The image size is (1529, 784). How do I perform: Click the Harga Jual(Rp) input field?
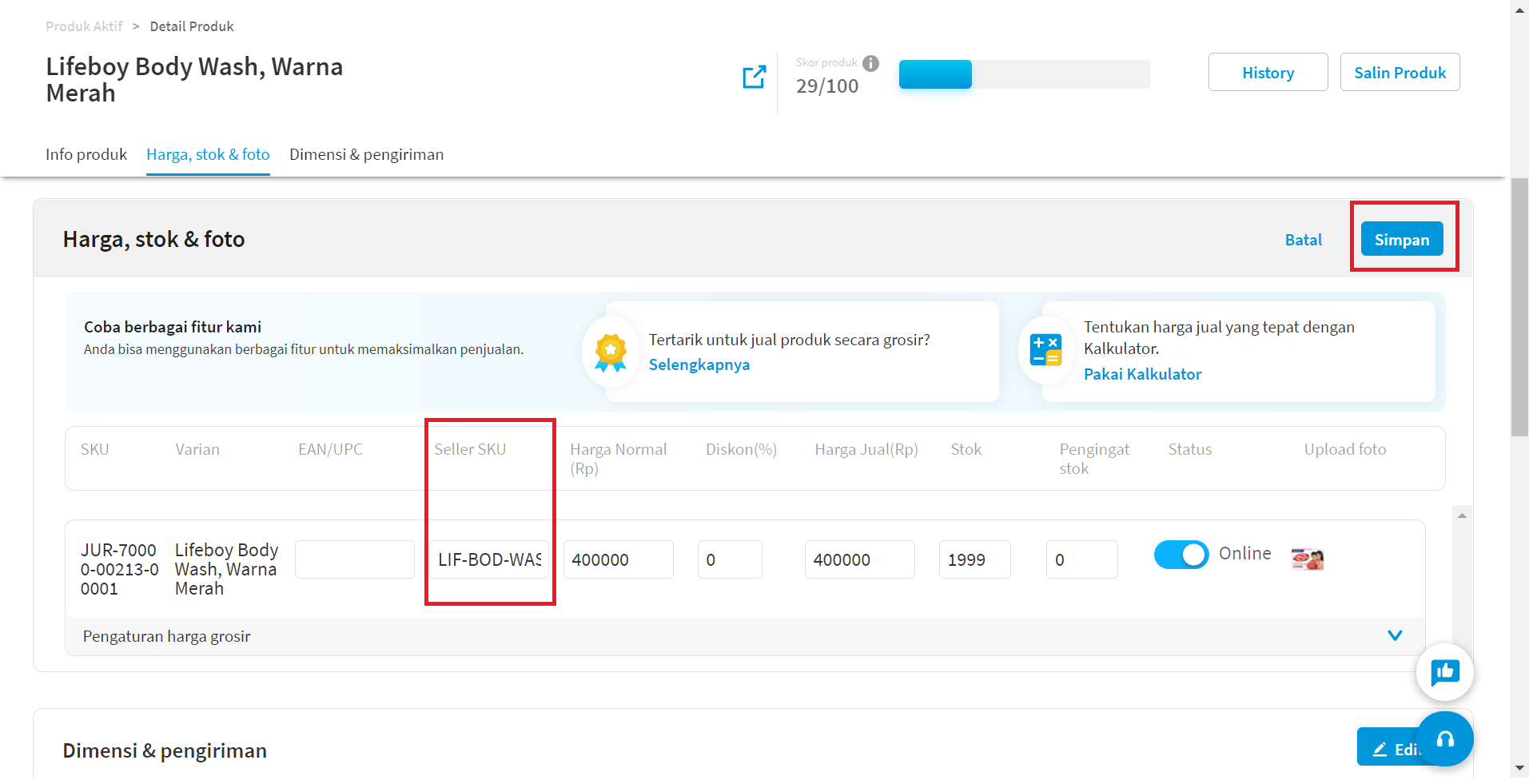pyautogui.click(x=860, y=559)
